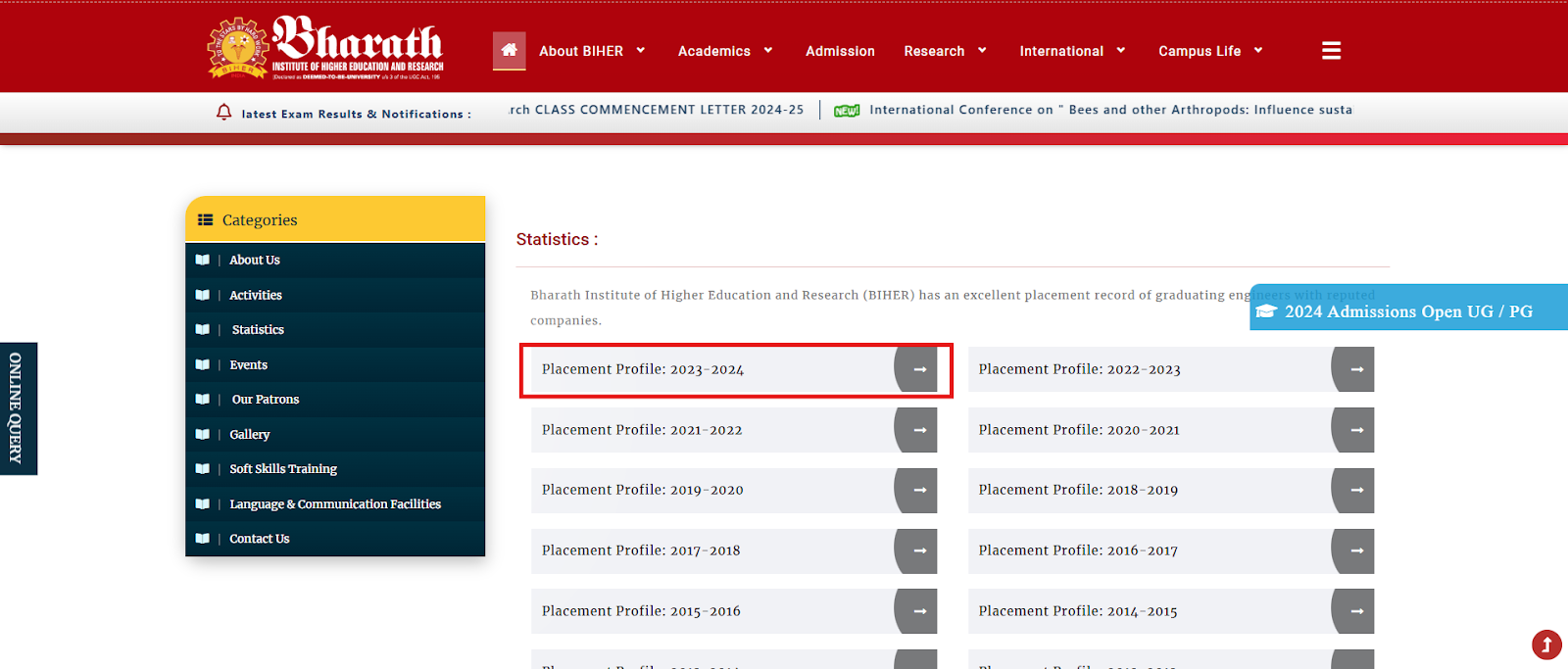Open Events category link
The height and width of the screenshot is (669, 1568).
click(248, 364)
